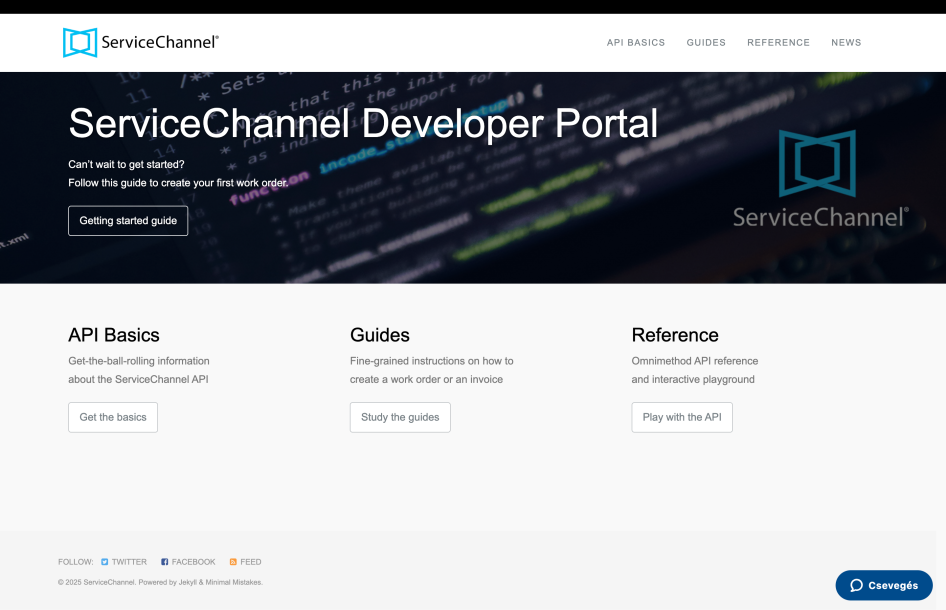Open the Guides navigation item
This screenshot has height=610, width=946.
[x=706, y=43]
